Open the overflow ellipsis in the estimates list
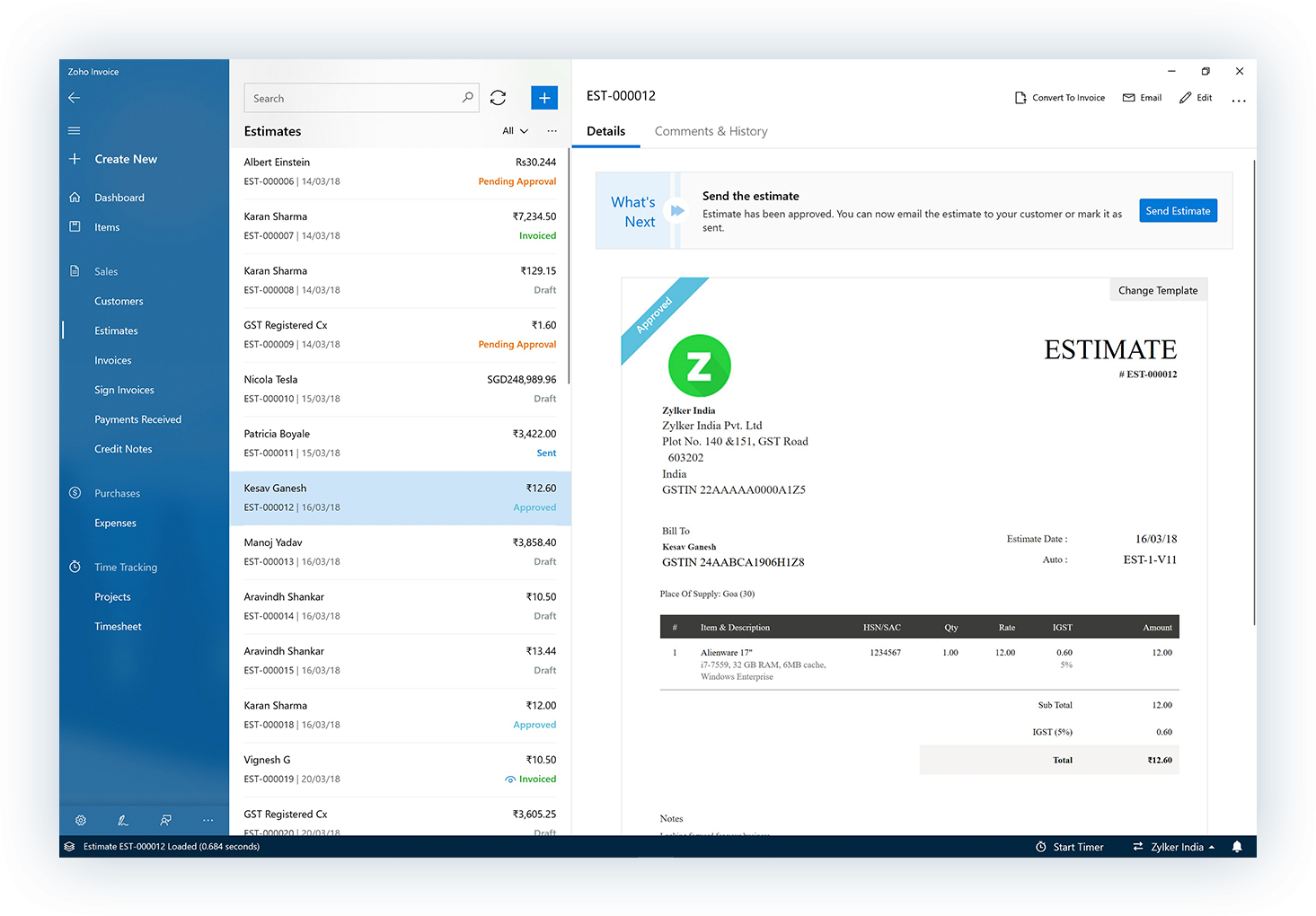Screen dimensions: 1316x916 [552, 130]
